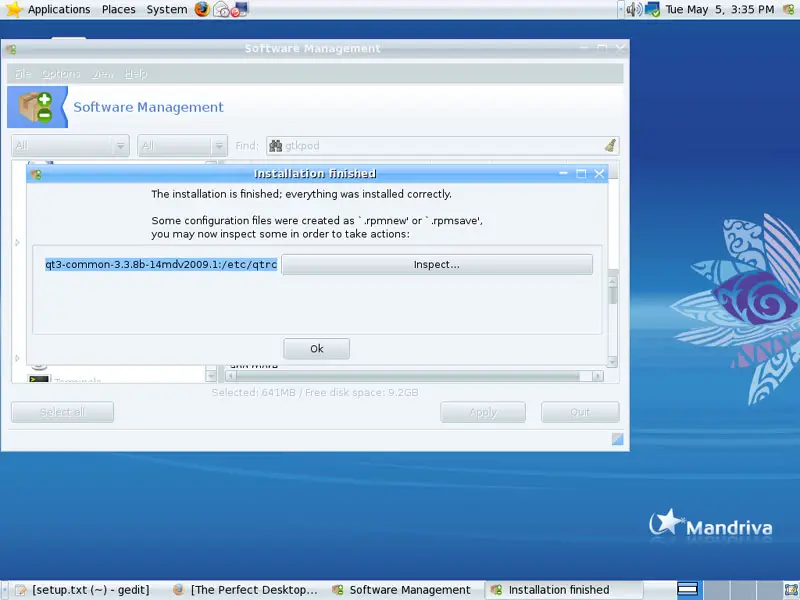
Task: Click Ok in Installation finished dialog
Action: (x=316, y=348)
